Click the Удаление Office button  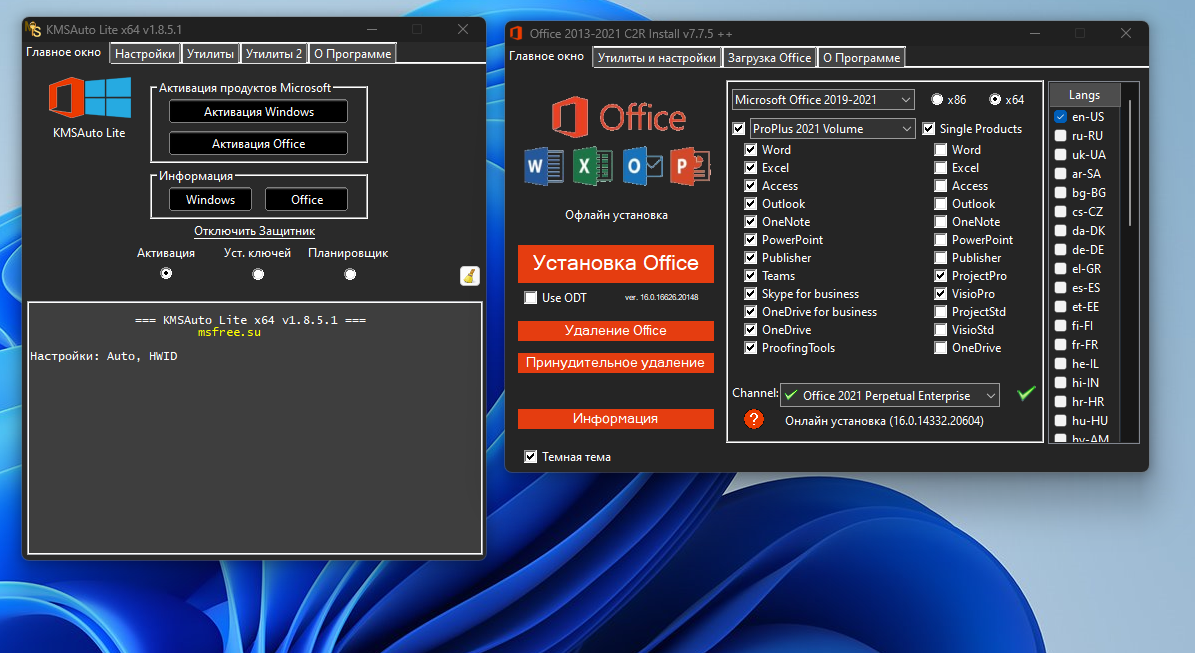click(x=616, y=331)
